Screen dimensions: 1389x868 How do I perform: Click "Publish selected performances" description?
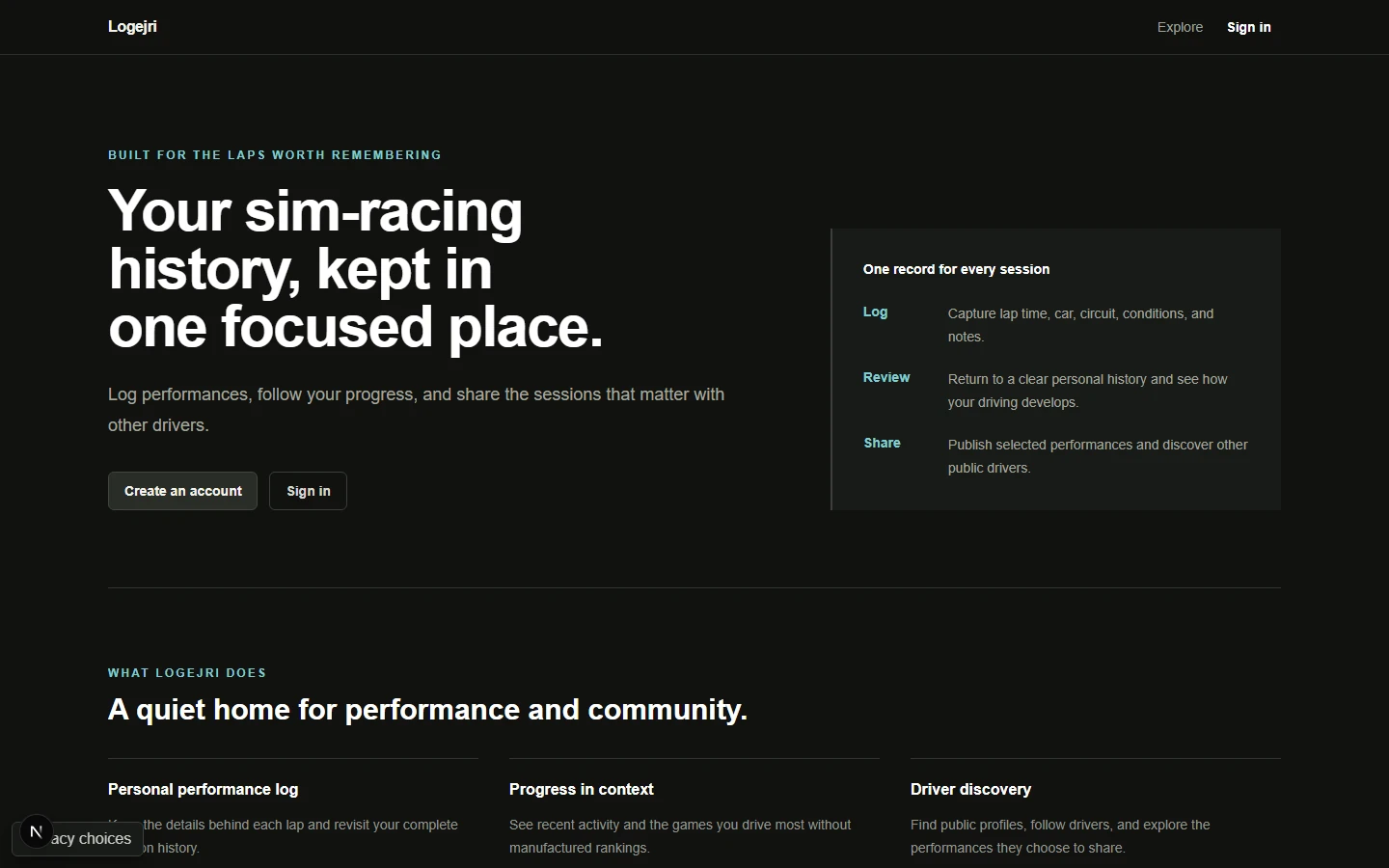tap(1098, 456)
